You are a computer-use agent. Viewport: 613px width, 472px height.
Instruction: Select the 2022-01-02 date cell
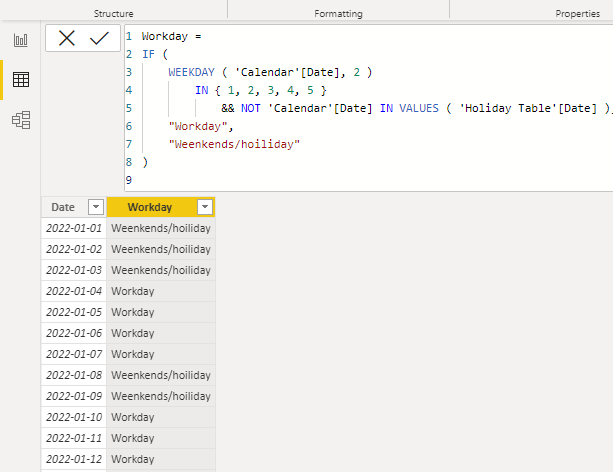(74, 249)
